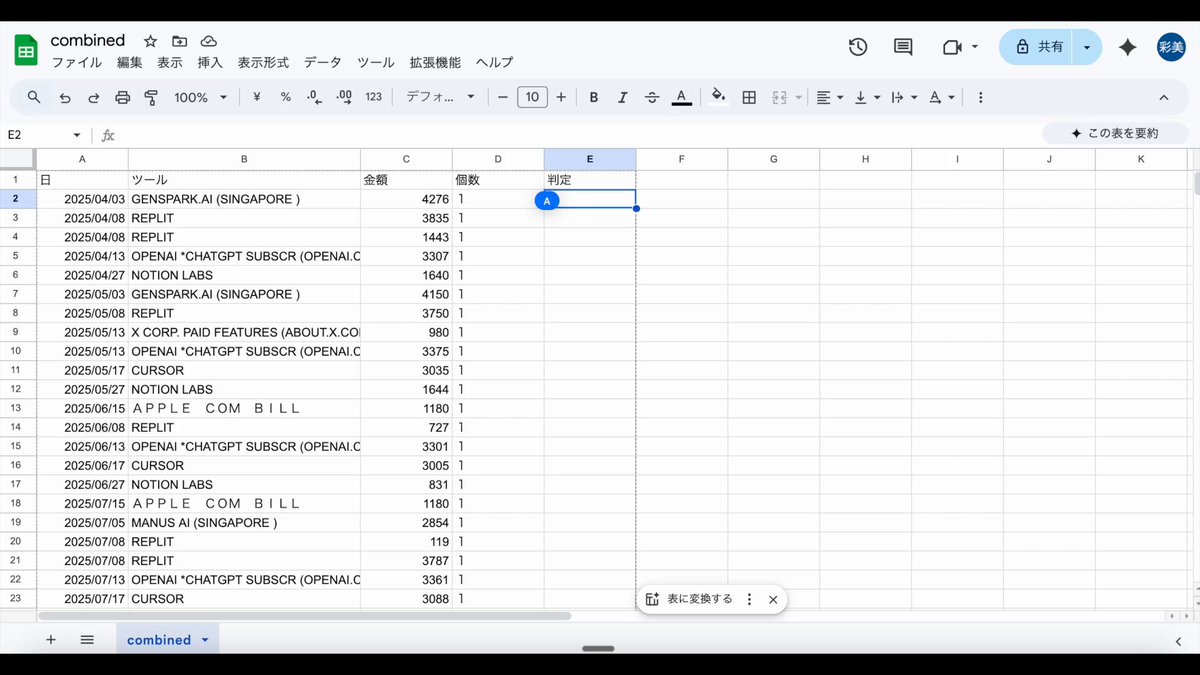Open the 123 number formats menu
The height and width of the screenshot is (675, 1200).
click(374, 97)
